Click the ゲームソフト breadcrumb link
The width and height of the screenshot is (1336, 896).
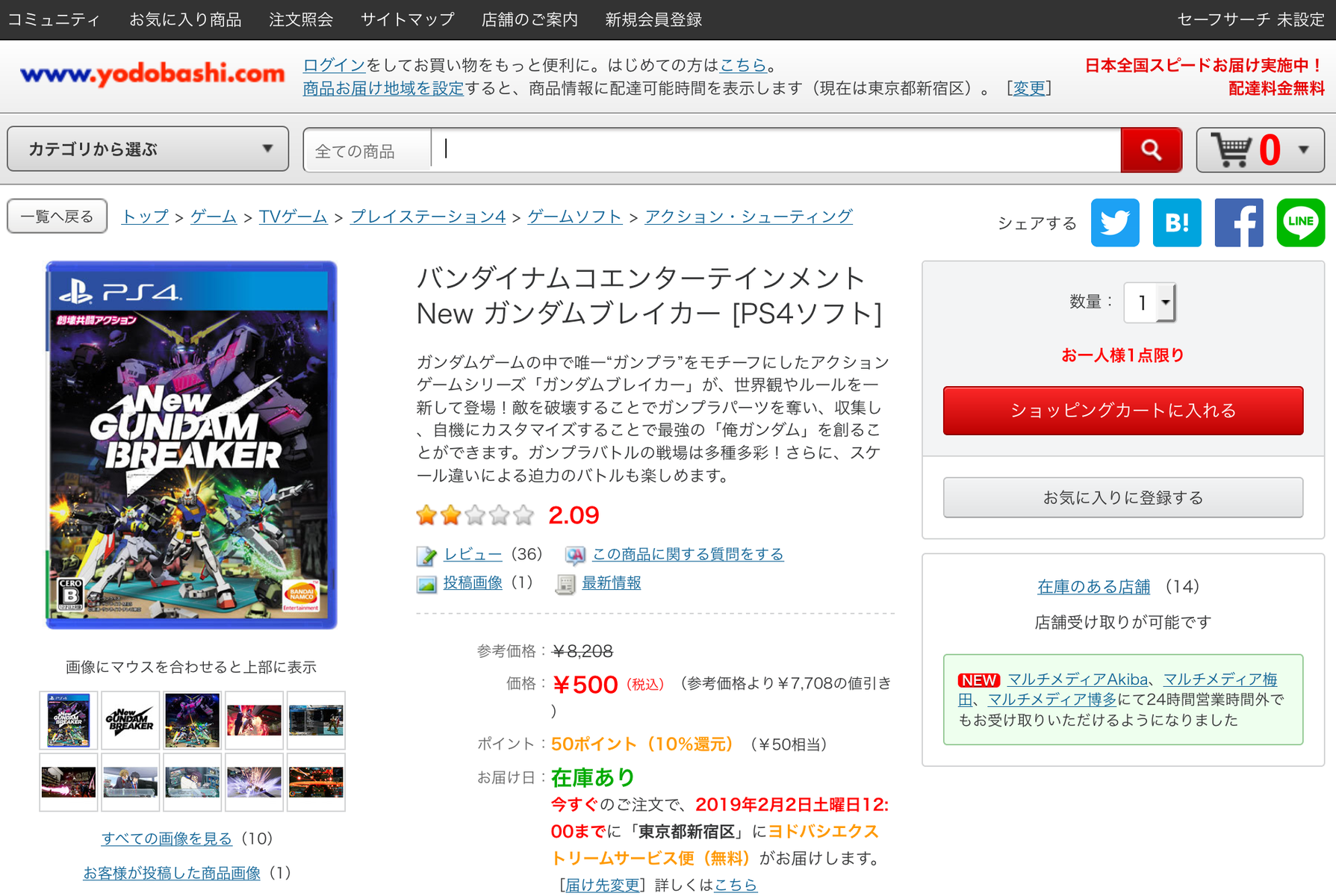pos(575,217)
